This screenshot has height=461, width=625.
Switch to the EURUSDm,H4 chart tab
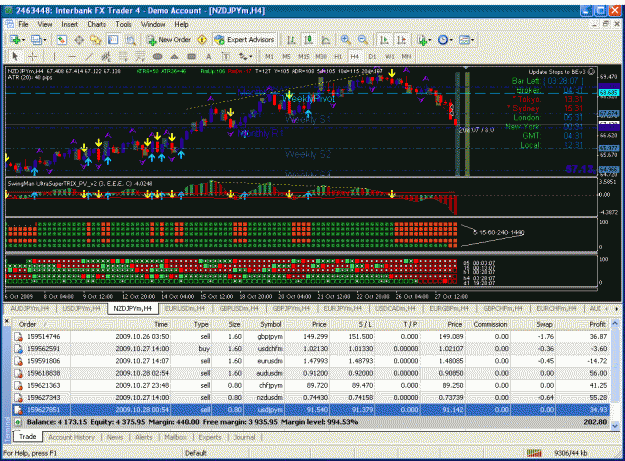pyautogui.click(x=185, y=308)
